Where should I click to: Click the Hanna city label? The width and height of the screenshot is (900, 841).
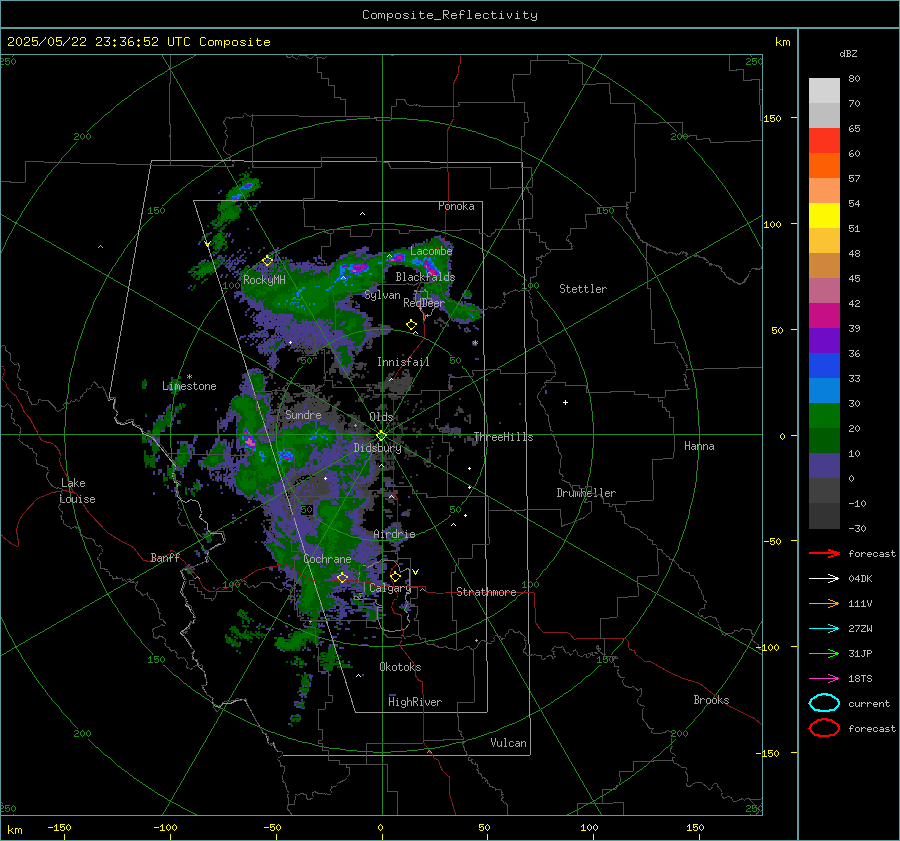[x=699, y=446]
